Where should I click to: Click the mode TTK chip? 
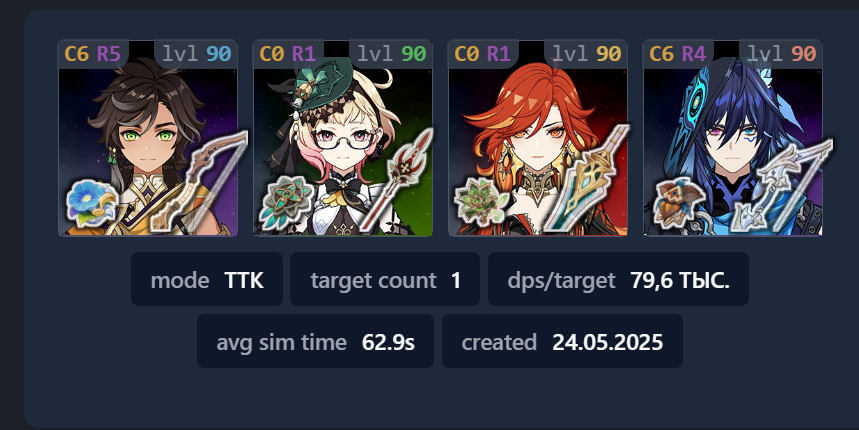click(x=207, y=279)
